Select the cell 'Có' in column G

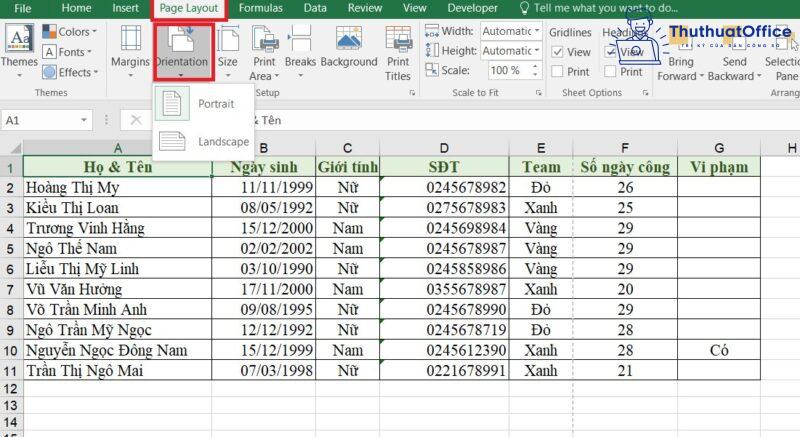pos(719,350)
